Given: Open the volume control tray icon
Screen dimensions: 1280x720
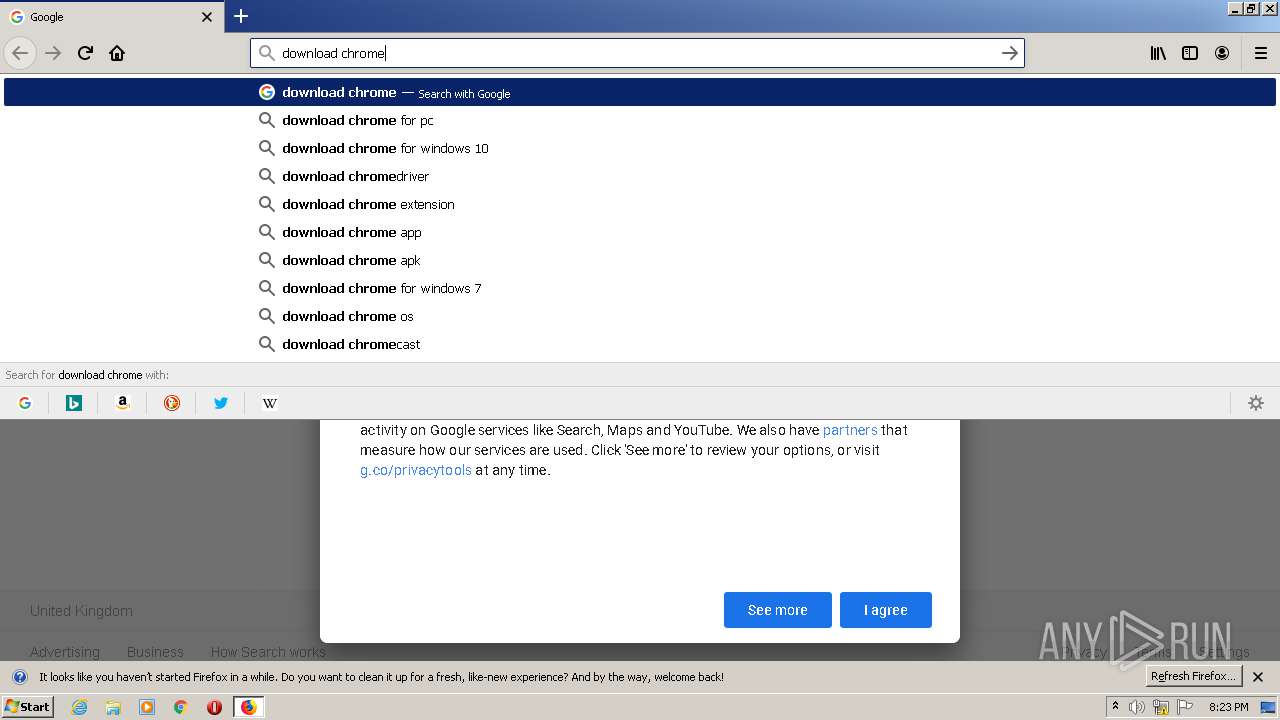Looking at the screenshot, I should (1138, 707).
